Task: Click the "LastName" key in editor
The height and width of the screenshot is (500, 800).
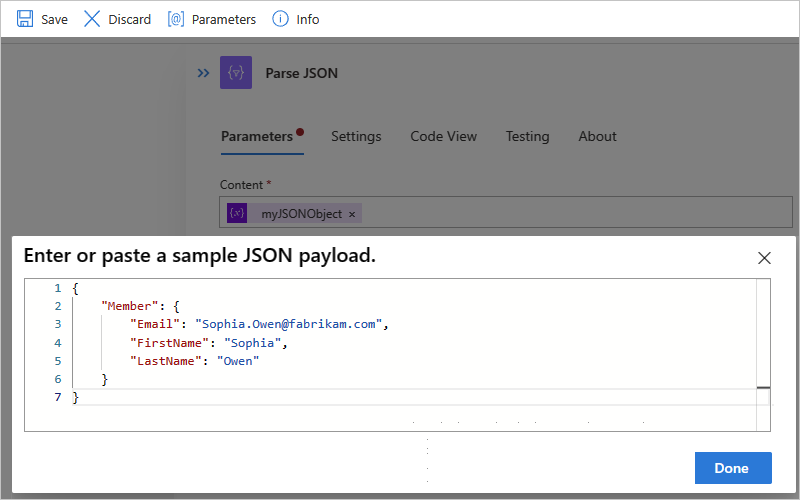Action: (162, 361)
